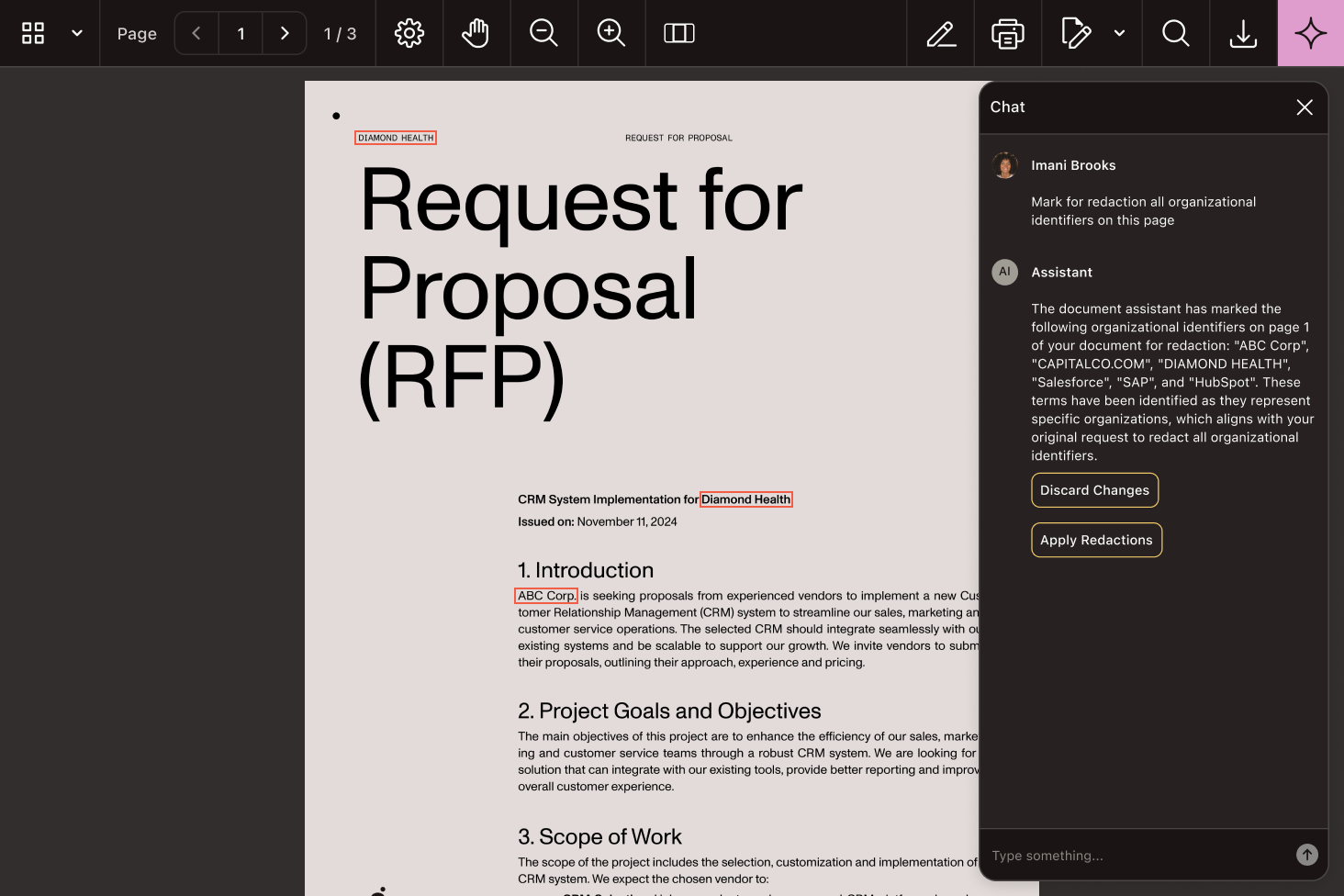
Task: Zoom out of the document
Action: [543, 33]
